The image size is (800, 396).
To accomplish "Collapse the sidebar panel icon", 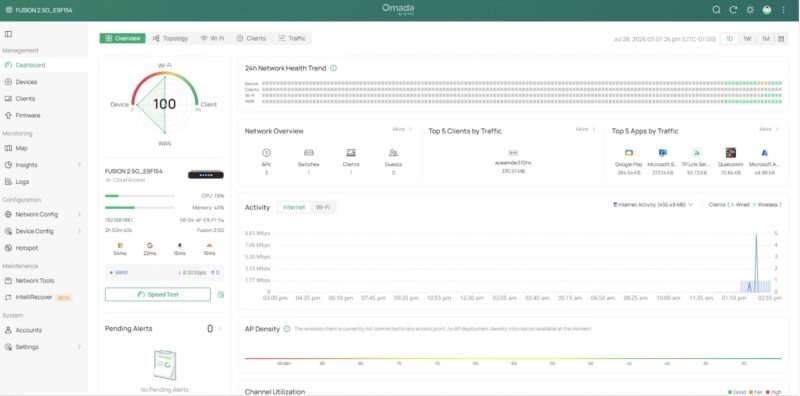I will click(x=8, y=34).
